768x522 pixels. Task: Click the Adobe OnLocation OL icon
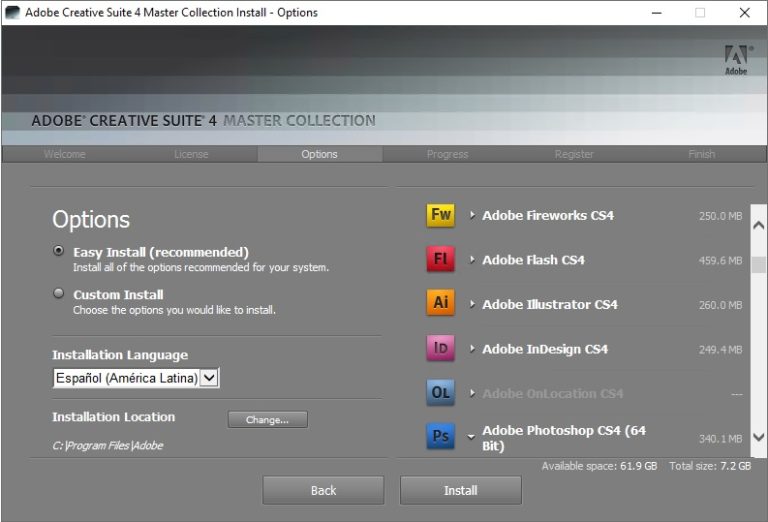pos(440,393)
